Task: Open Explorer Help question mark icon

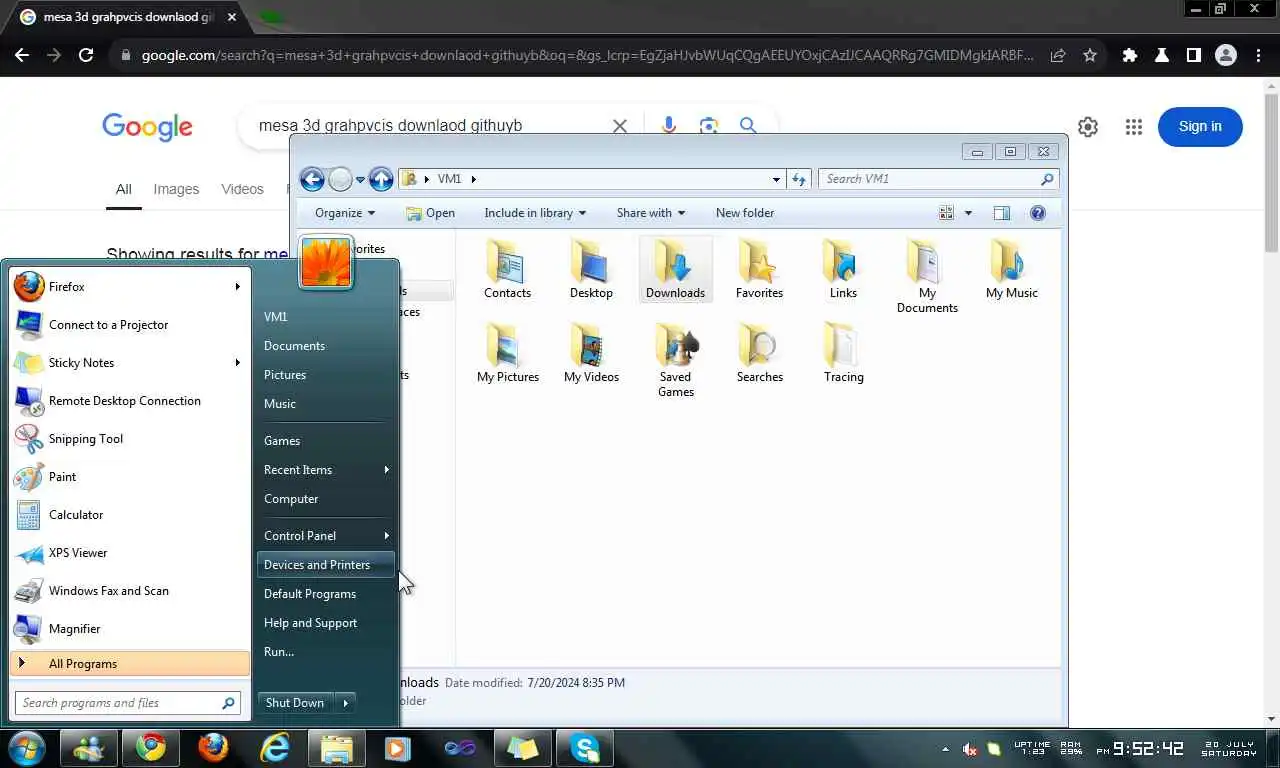Action: tap(1037, 213)
